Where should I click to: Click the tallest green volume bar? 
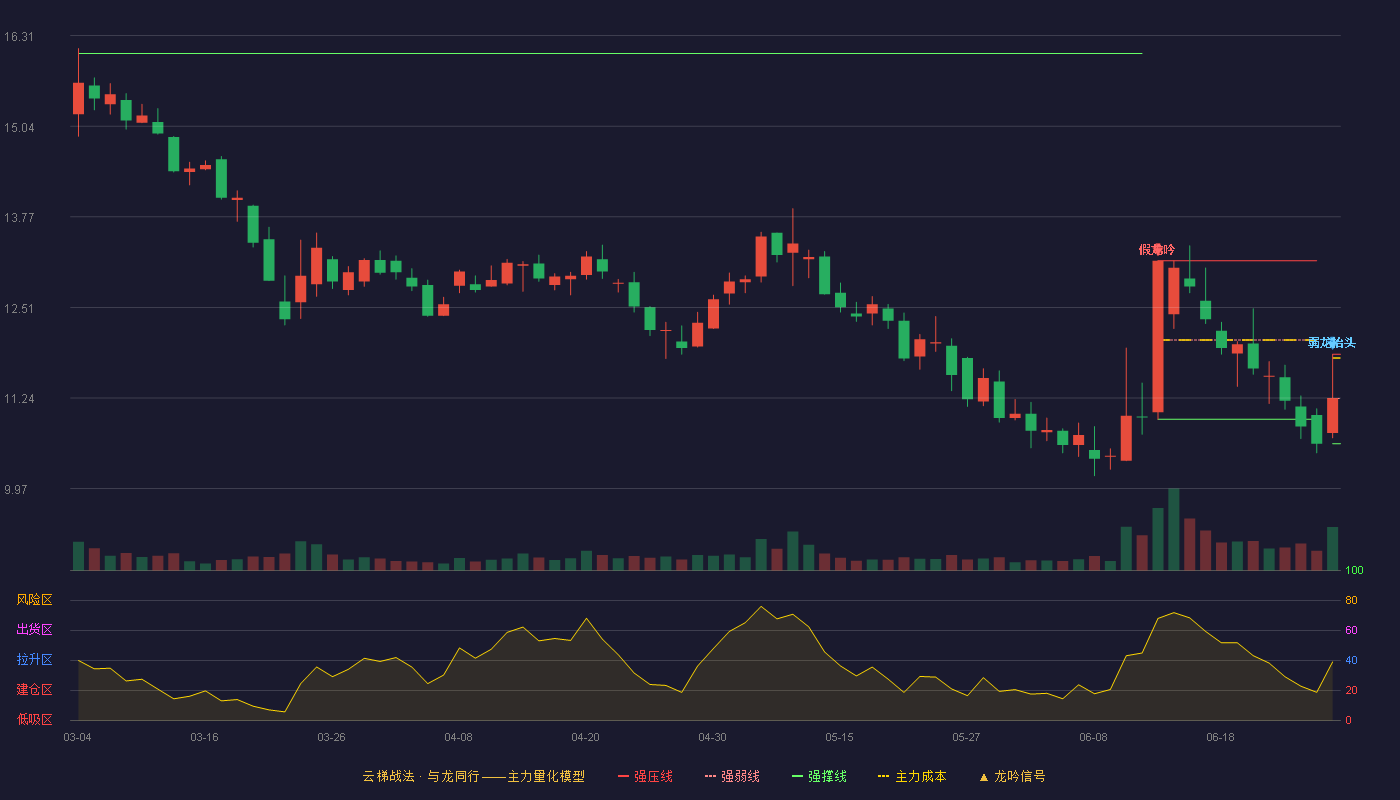coord(1174,529)
